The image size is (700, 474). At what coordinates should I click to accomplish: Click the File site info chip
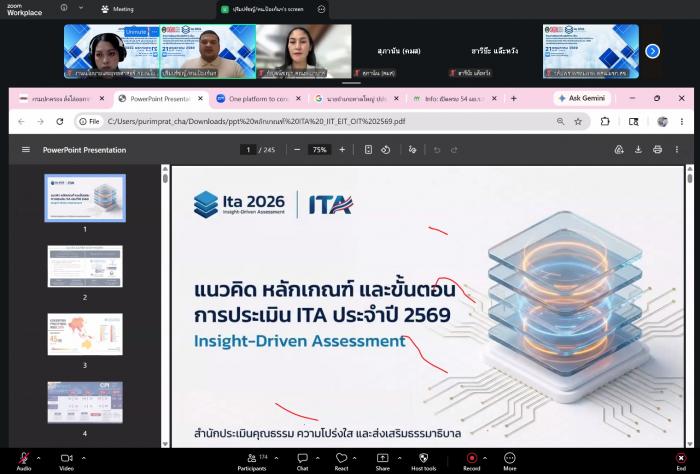click(x=89, y=121)
